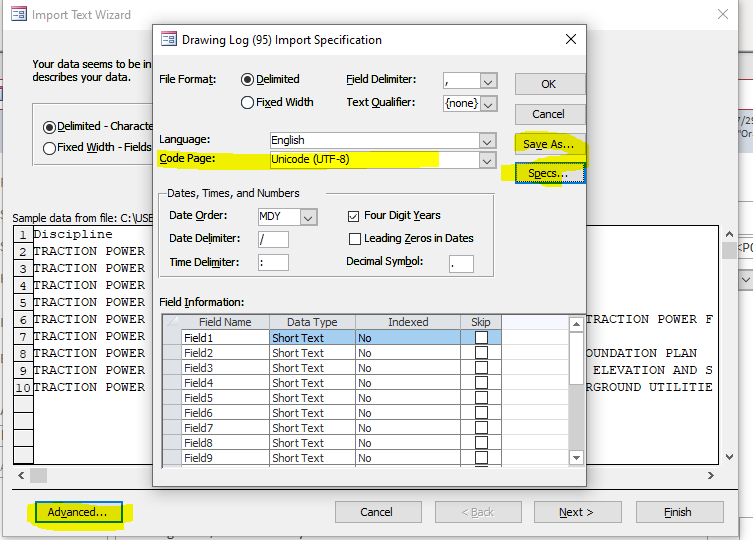Tick the Skip checkbox for Field5
The image size is (753, 540).
point(481,398)
